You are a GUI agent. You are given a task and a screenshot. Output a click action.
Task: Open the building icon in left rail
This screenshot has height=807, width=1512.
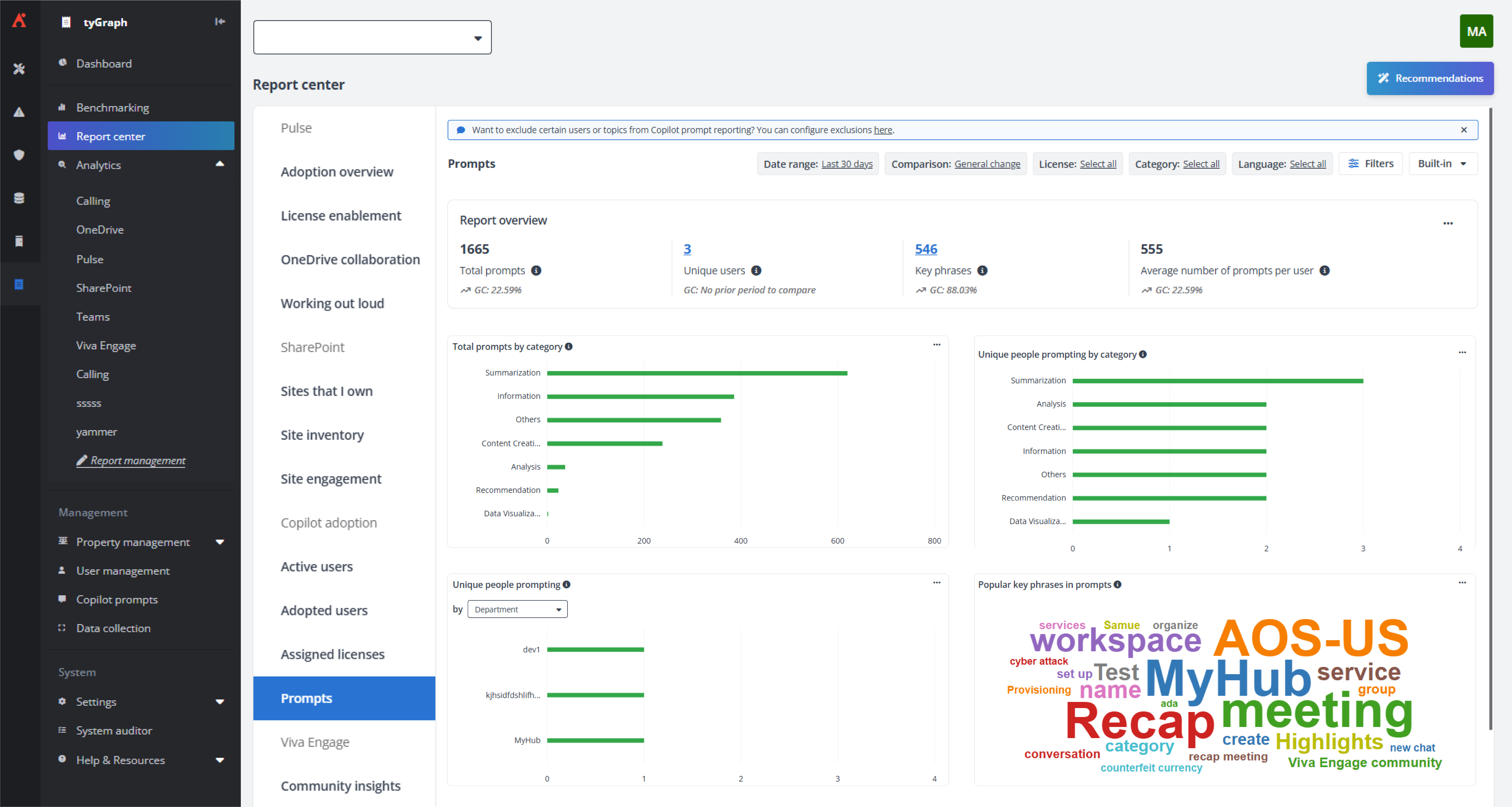point(19,241)
